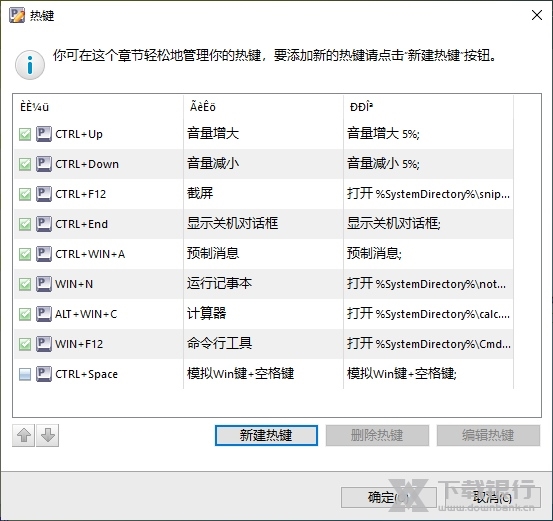Click description cell 运行记事本
Image resolution: width=553 pixels, height=521 pixels.
tap(219, 284)
